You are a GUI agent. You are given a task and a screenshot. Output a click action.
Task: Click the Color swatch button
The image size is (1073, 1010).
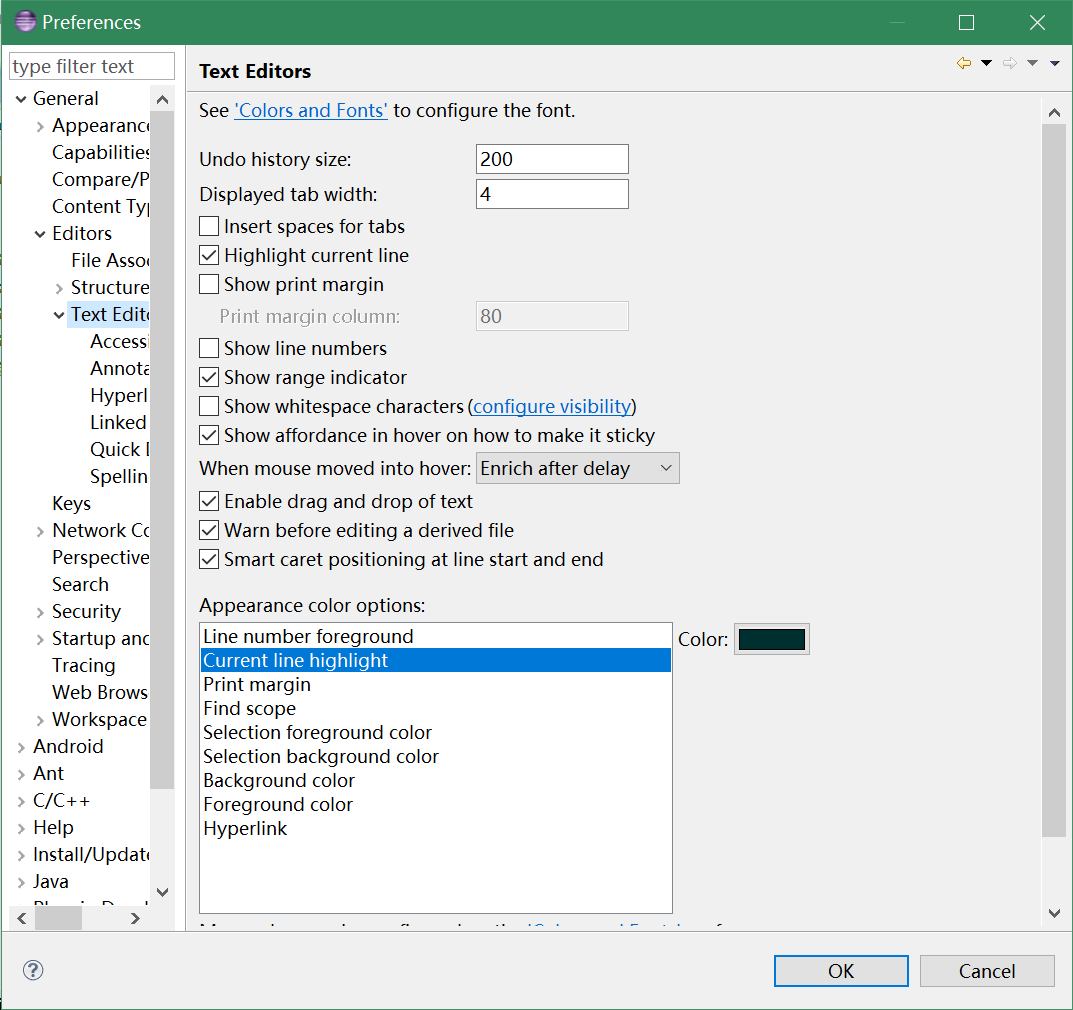click(x=771, y=640)
